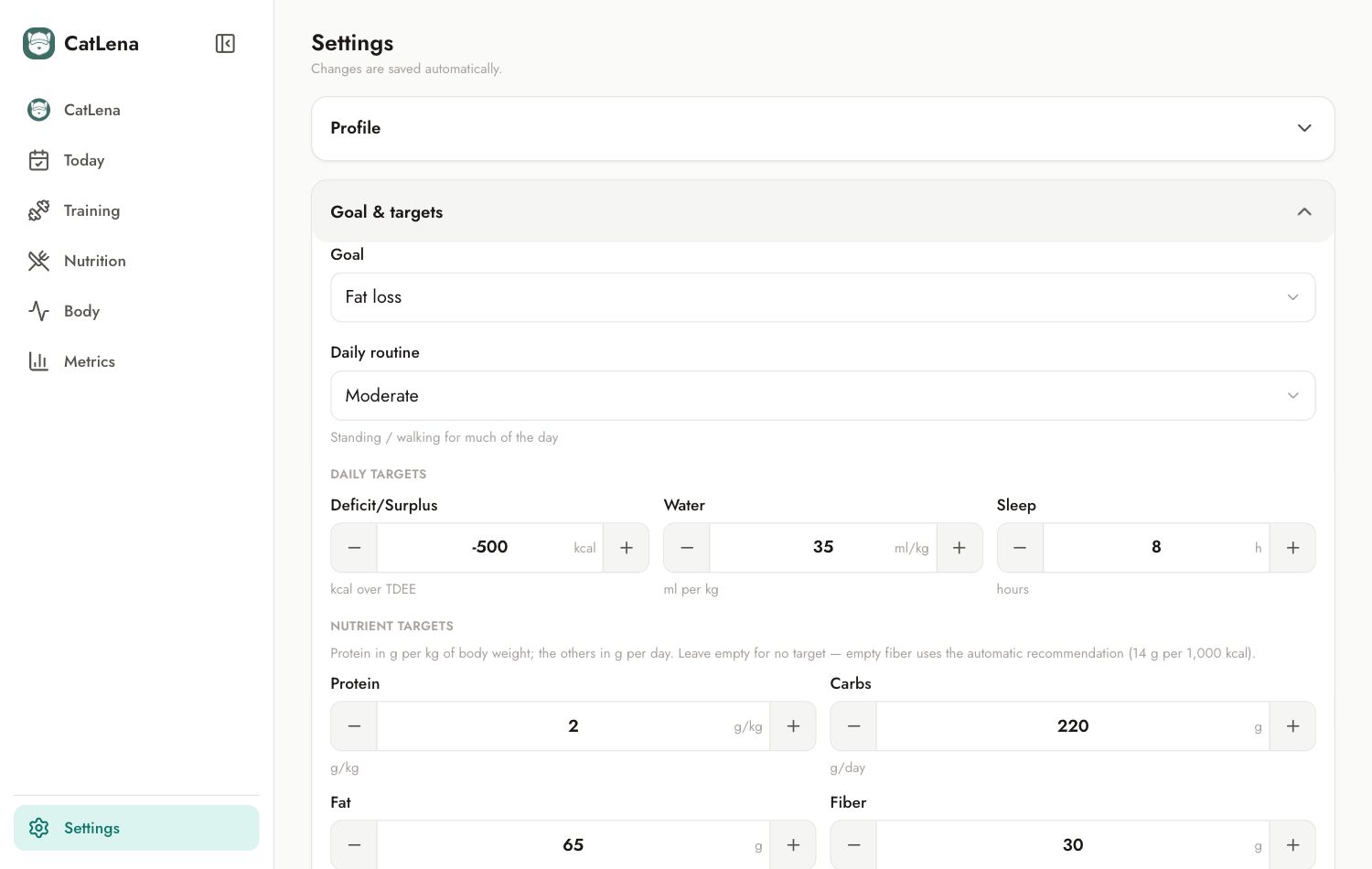Viewport: 1372px width, 869px height.
Task: Open the CatLena sidebar item
Action: (x=136, y=110)
